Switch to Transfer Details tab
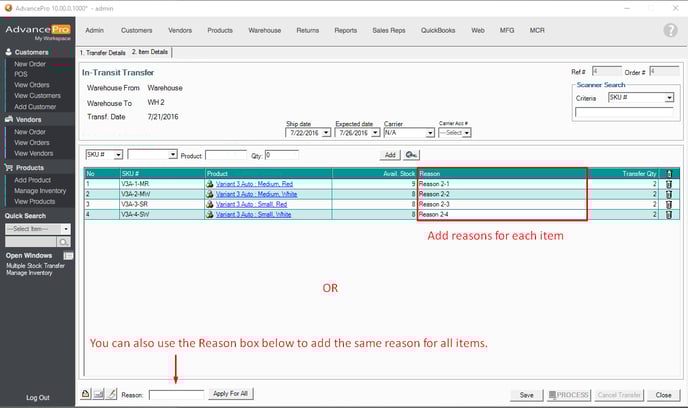688x408 pixels. point(103,52)
